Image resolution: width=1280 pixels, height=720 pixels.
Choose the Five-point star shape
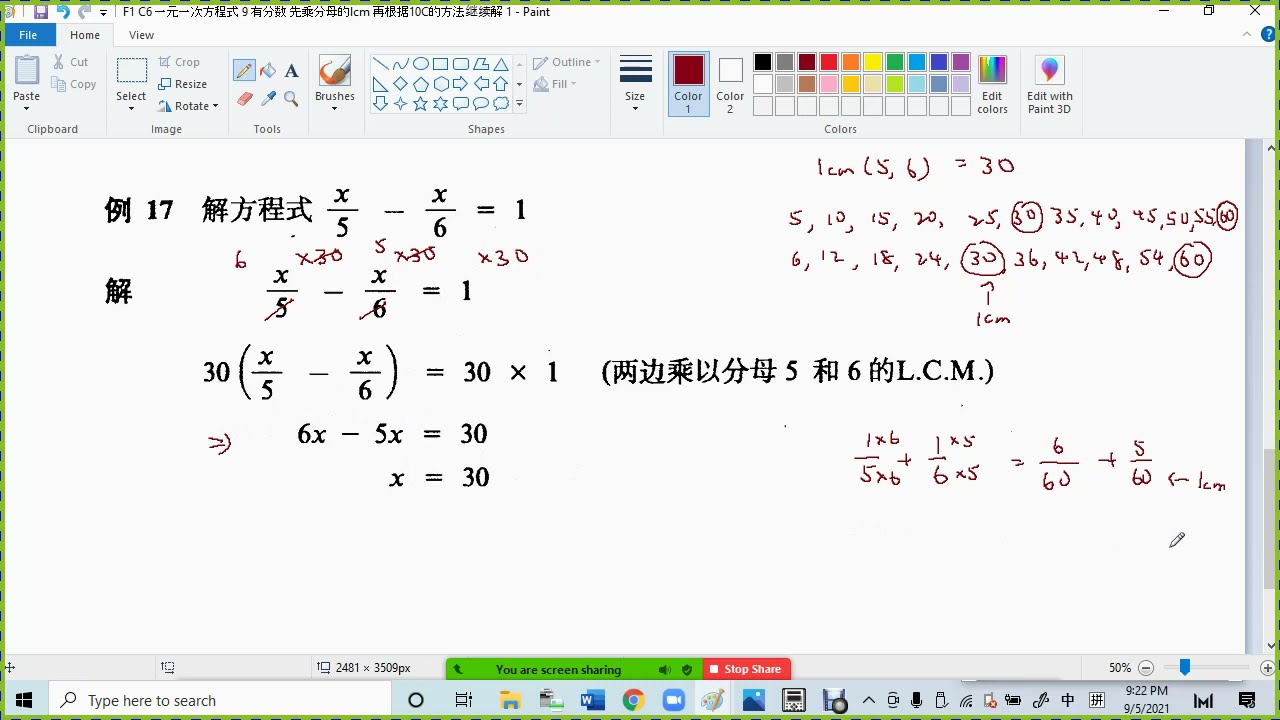pos(420,103)
